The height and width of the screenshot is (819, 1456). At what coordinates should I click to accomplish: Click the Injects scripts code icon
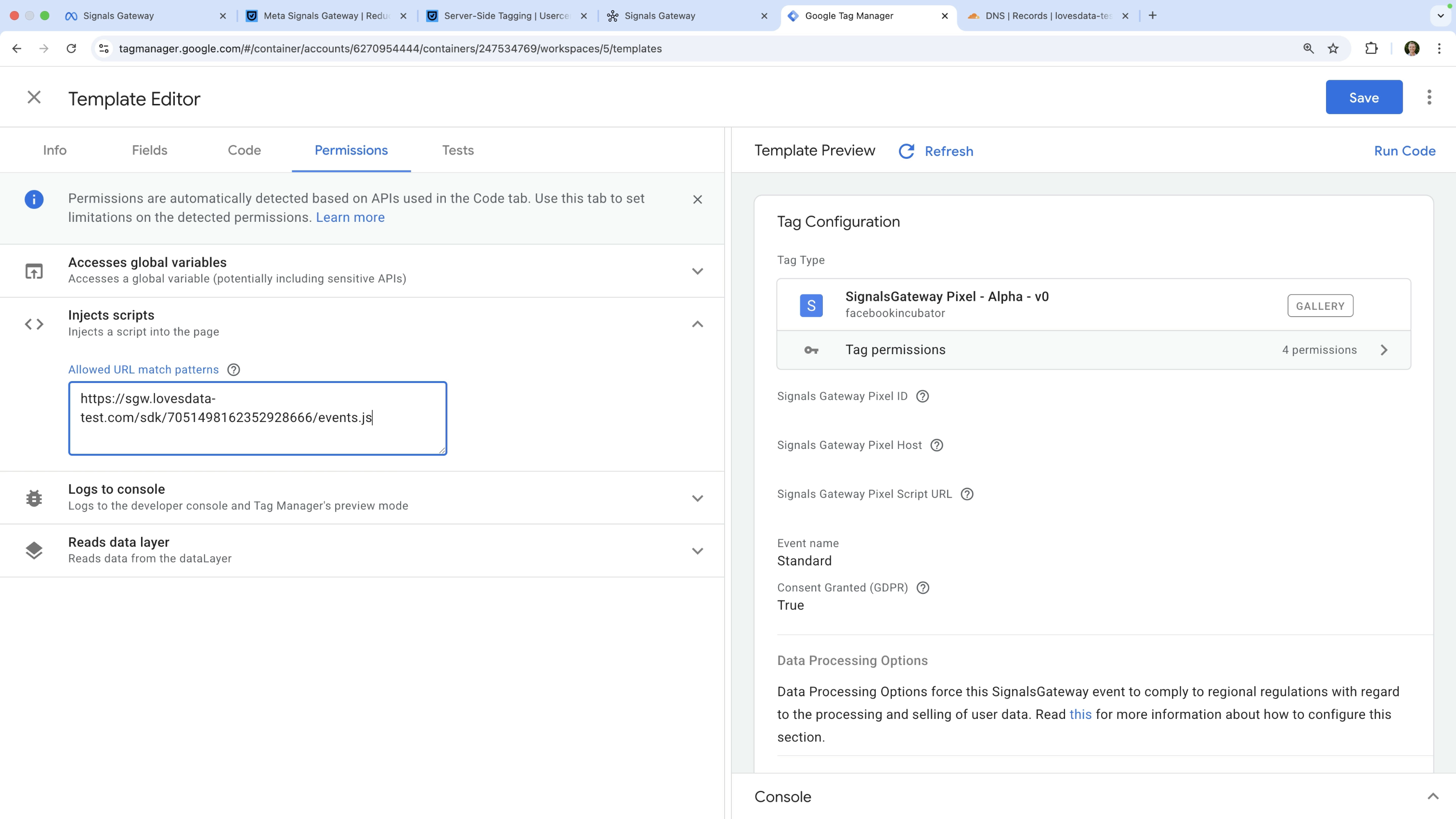pyautogui.click(x=34, y=324)
